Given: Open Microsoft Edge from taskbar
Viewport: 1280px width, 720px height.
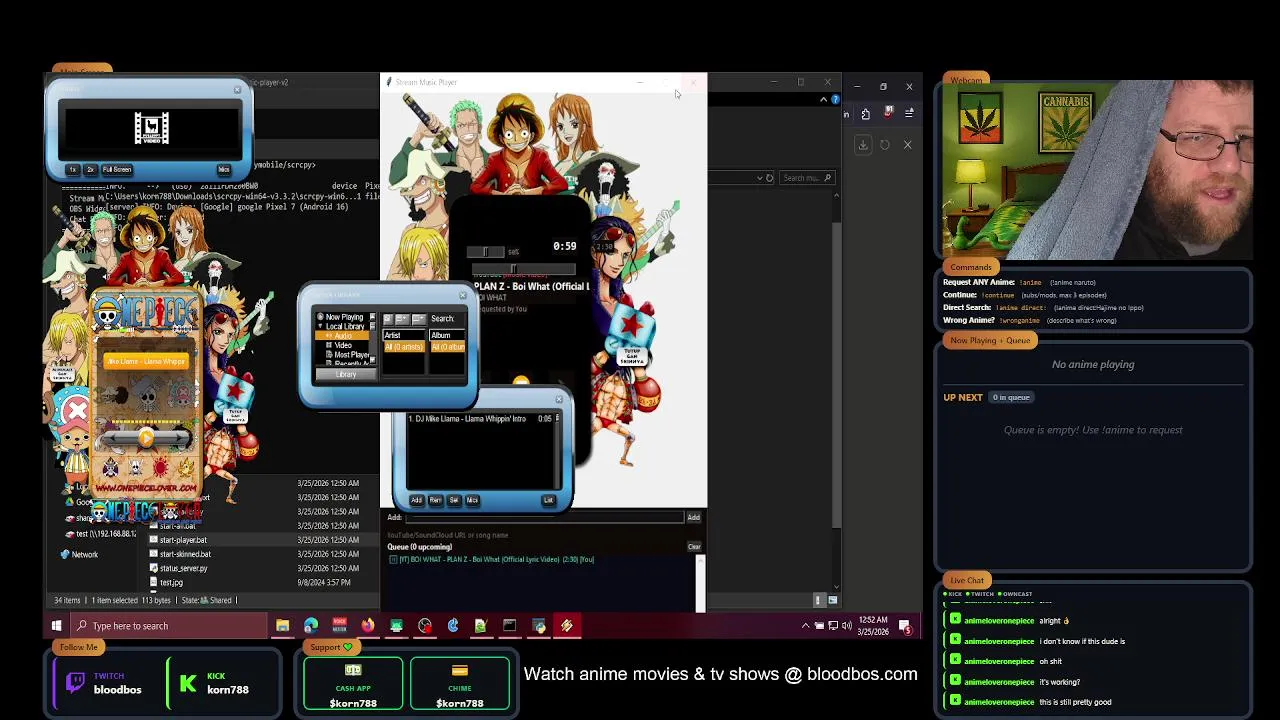Looking at the screenshot, I should 311,626.
